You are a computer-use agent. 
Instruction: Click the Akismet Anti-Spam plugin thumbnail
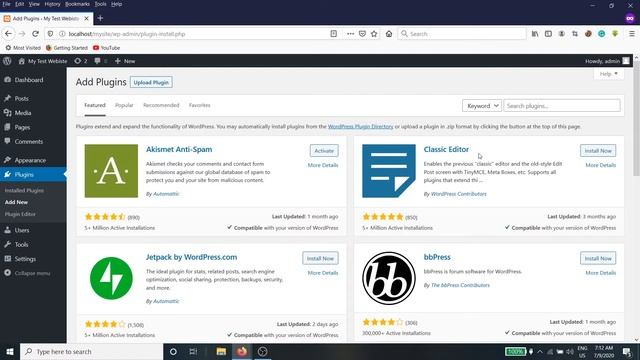pyautogui.click(x=111, y=171)
